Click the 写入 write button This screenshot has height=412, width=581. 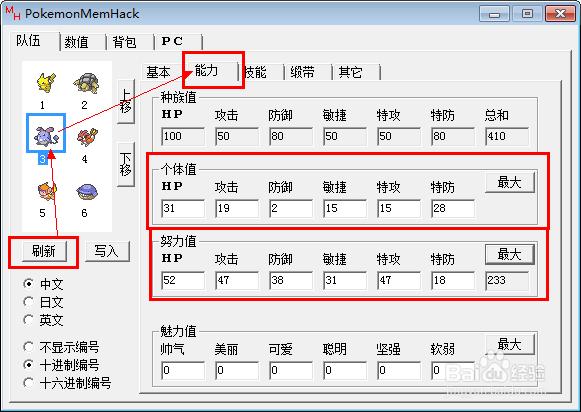click(107, 251)
